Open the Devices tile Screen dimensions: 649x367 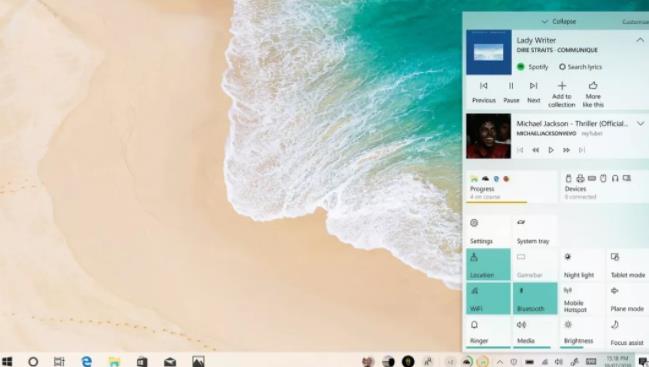(605, 187)
